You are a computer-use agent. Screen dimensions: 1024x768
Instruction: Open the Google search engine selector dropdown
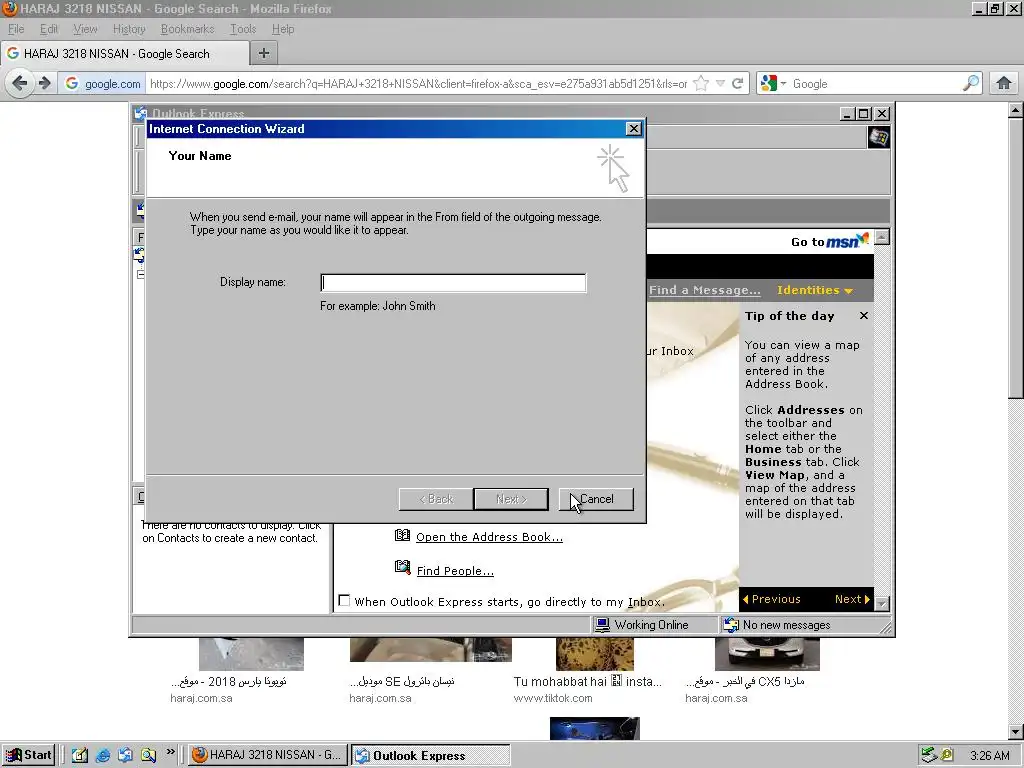click(774, 84)
